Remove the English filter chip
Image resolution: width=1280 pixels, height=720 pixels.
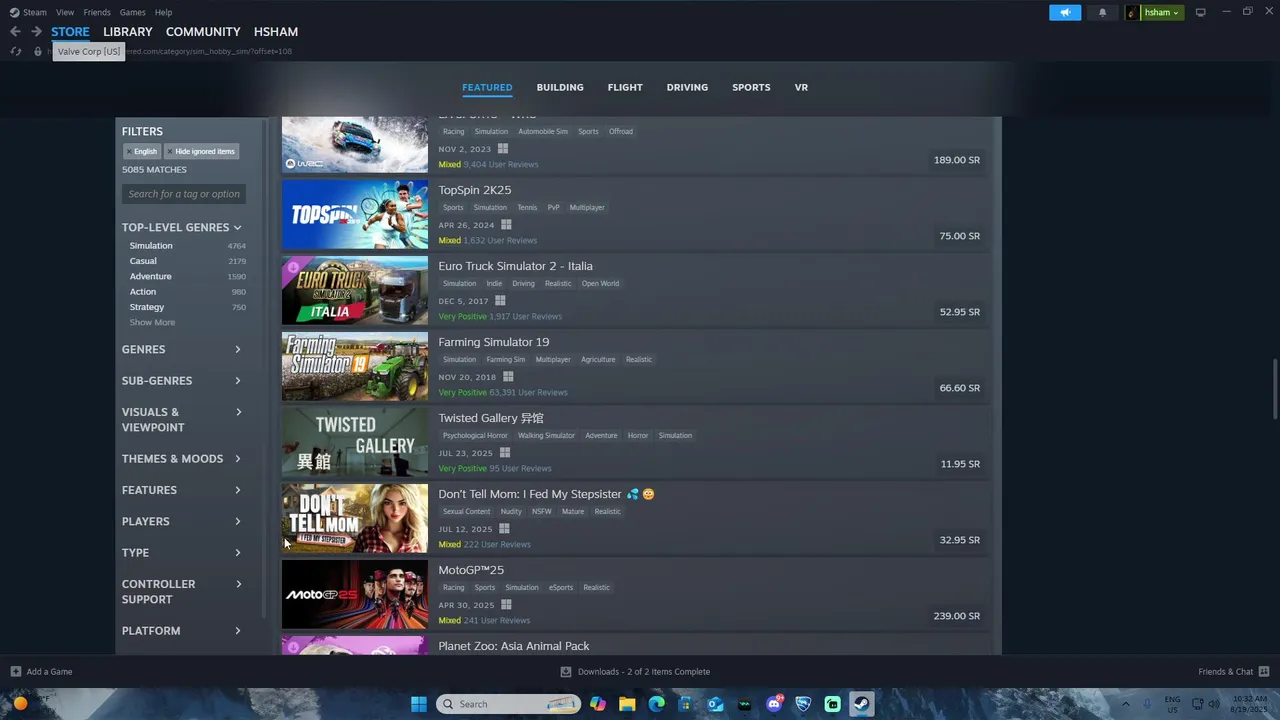coord(142,151)
